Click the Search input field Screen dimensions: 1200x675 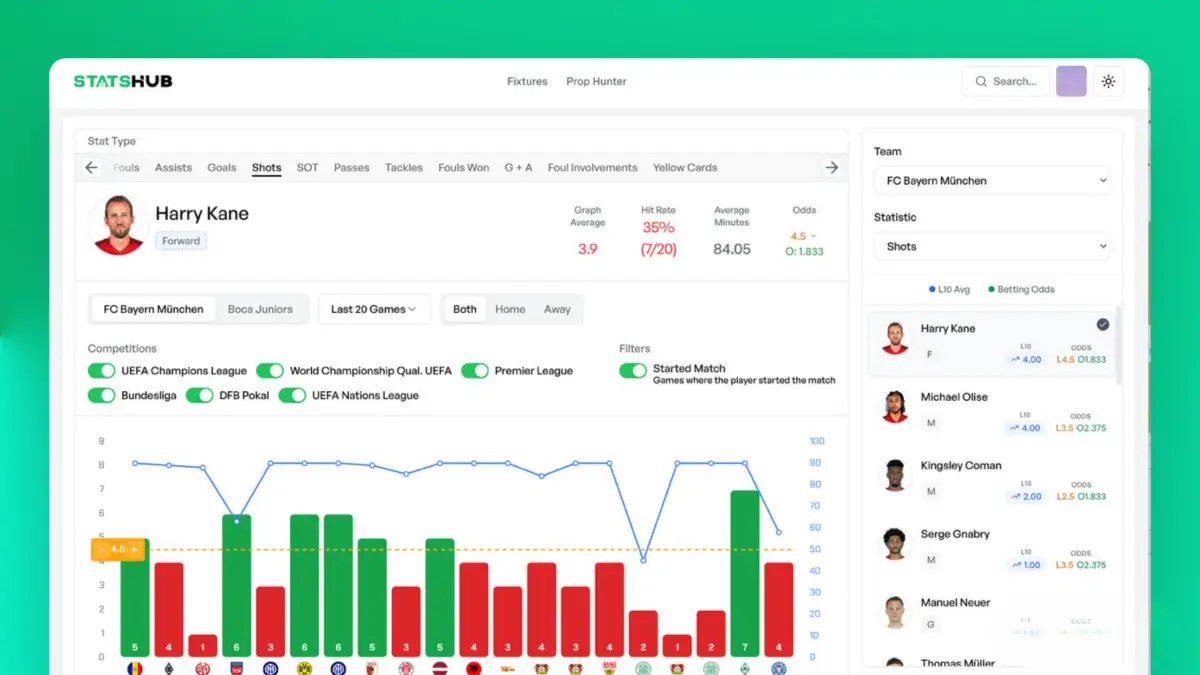click(1006, 82)
